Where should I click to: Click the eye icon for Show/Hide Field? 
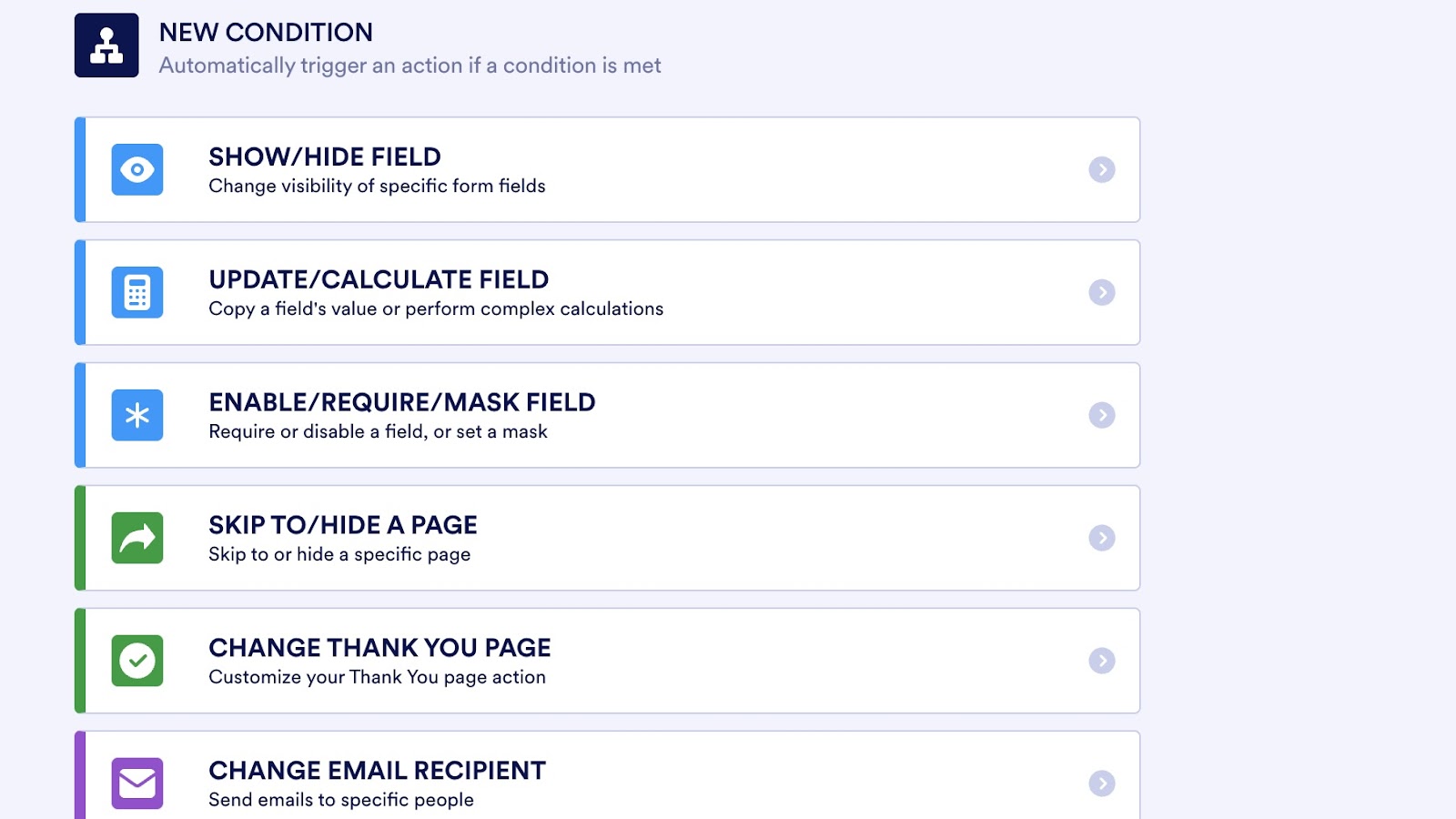pos(137,169)
